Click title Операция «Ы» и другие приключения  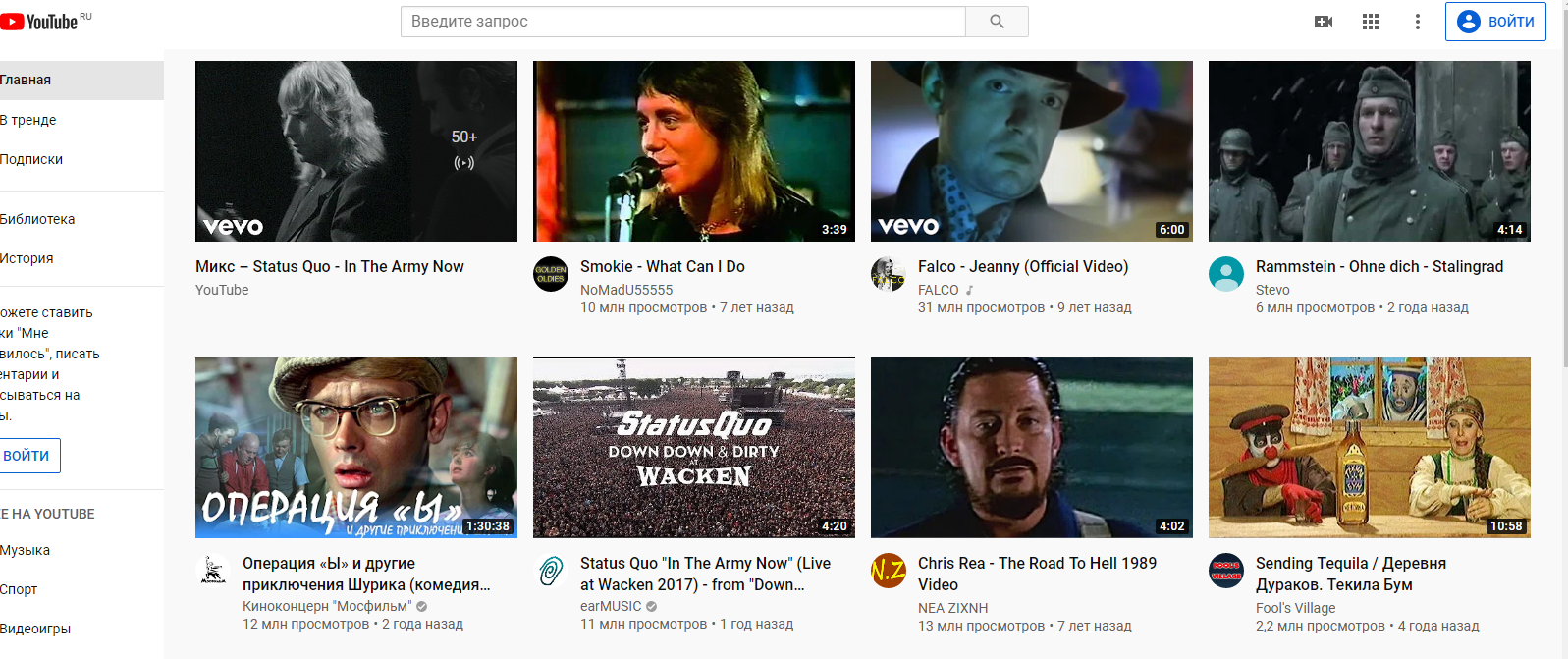[x=366, y=574]
